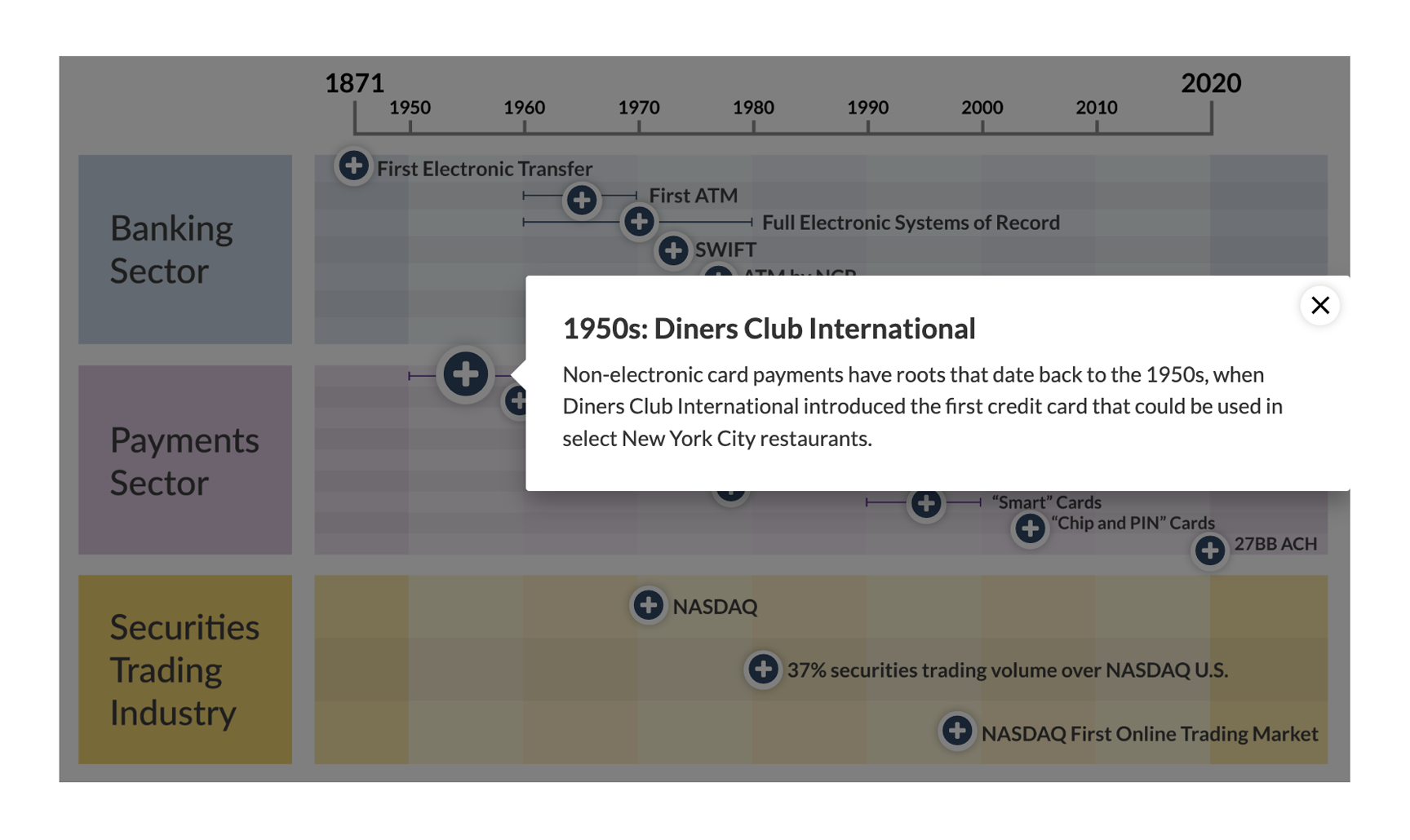
Task: Click the SWIFT label text
Action: (725, 250)
